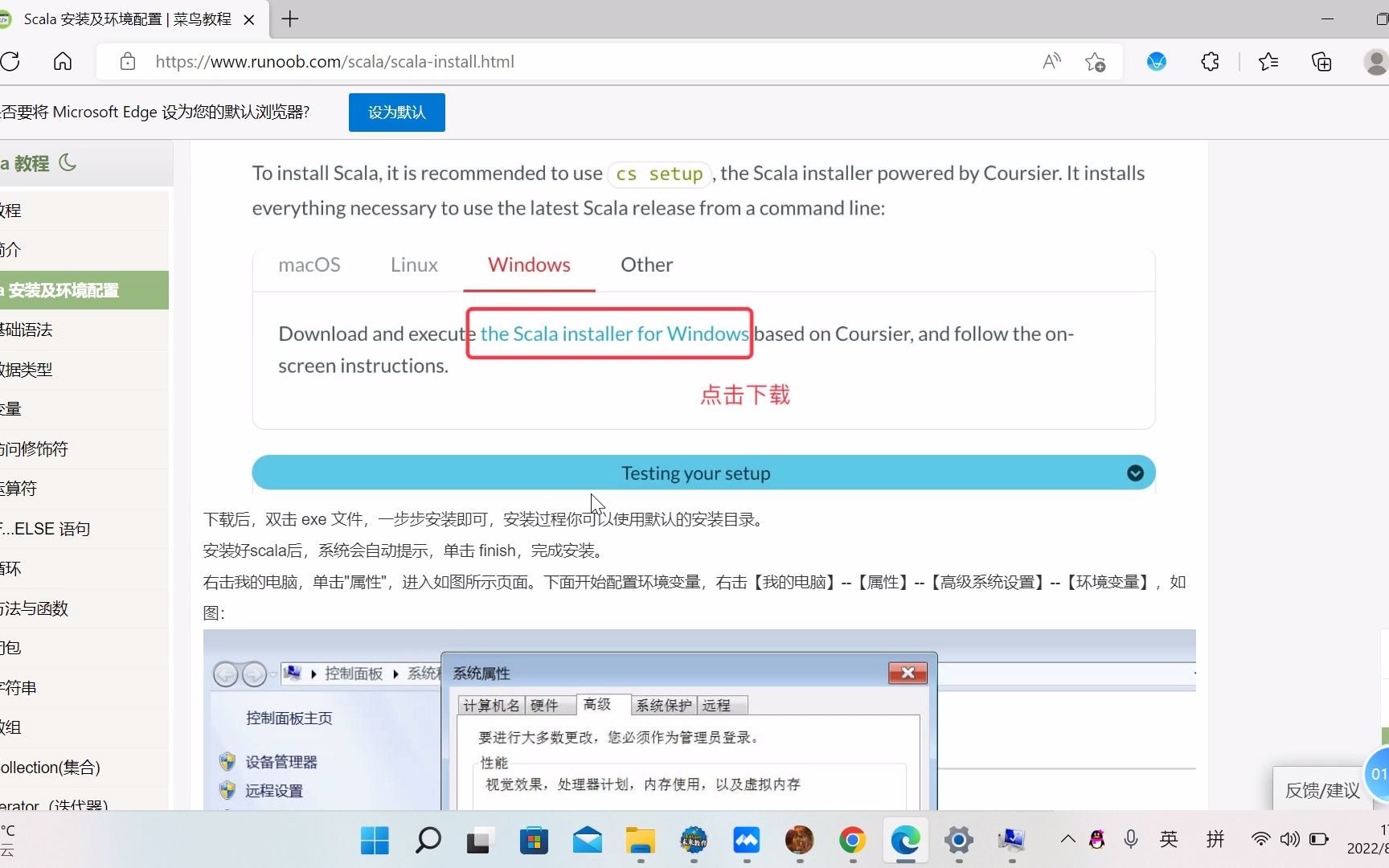The width and height of the screenshot is (1389, 868).
Task: Open the Favorites list icon
Action: [1268, 62]
